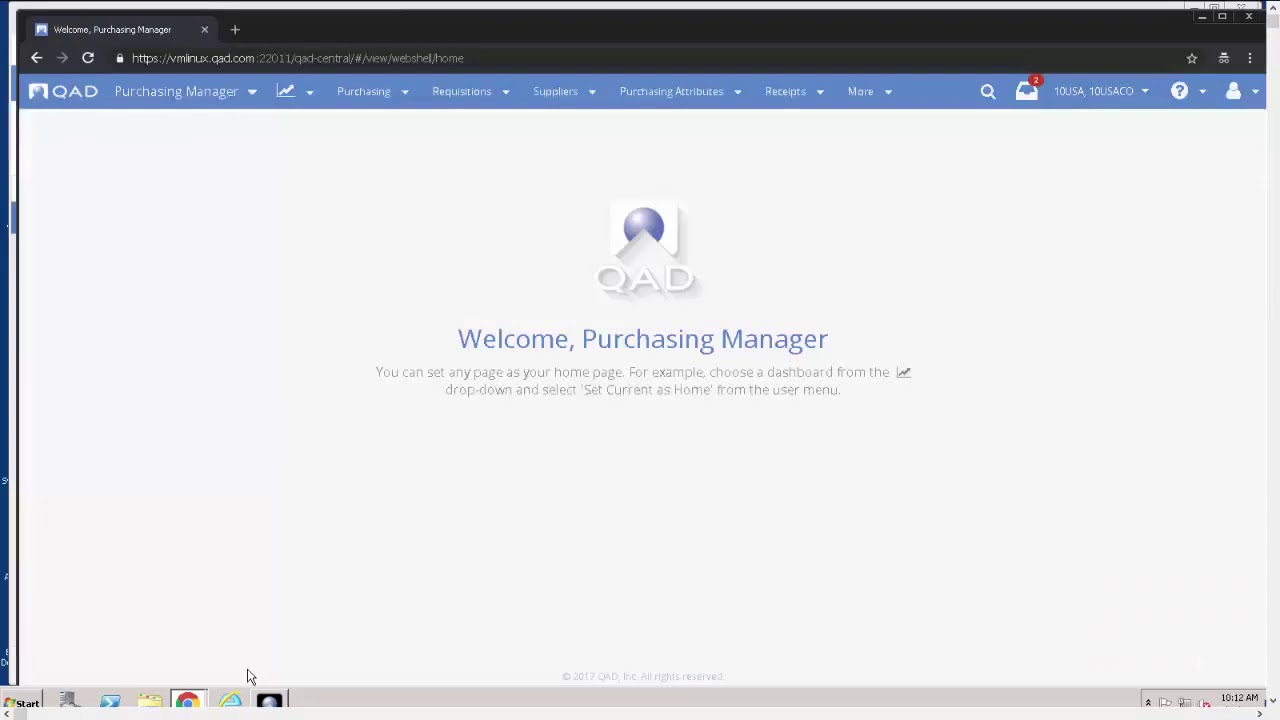Launch Internet Explorer from the taskbar
Viewport: 1280px width, 720px height.
[x=230, y=701]
